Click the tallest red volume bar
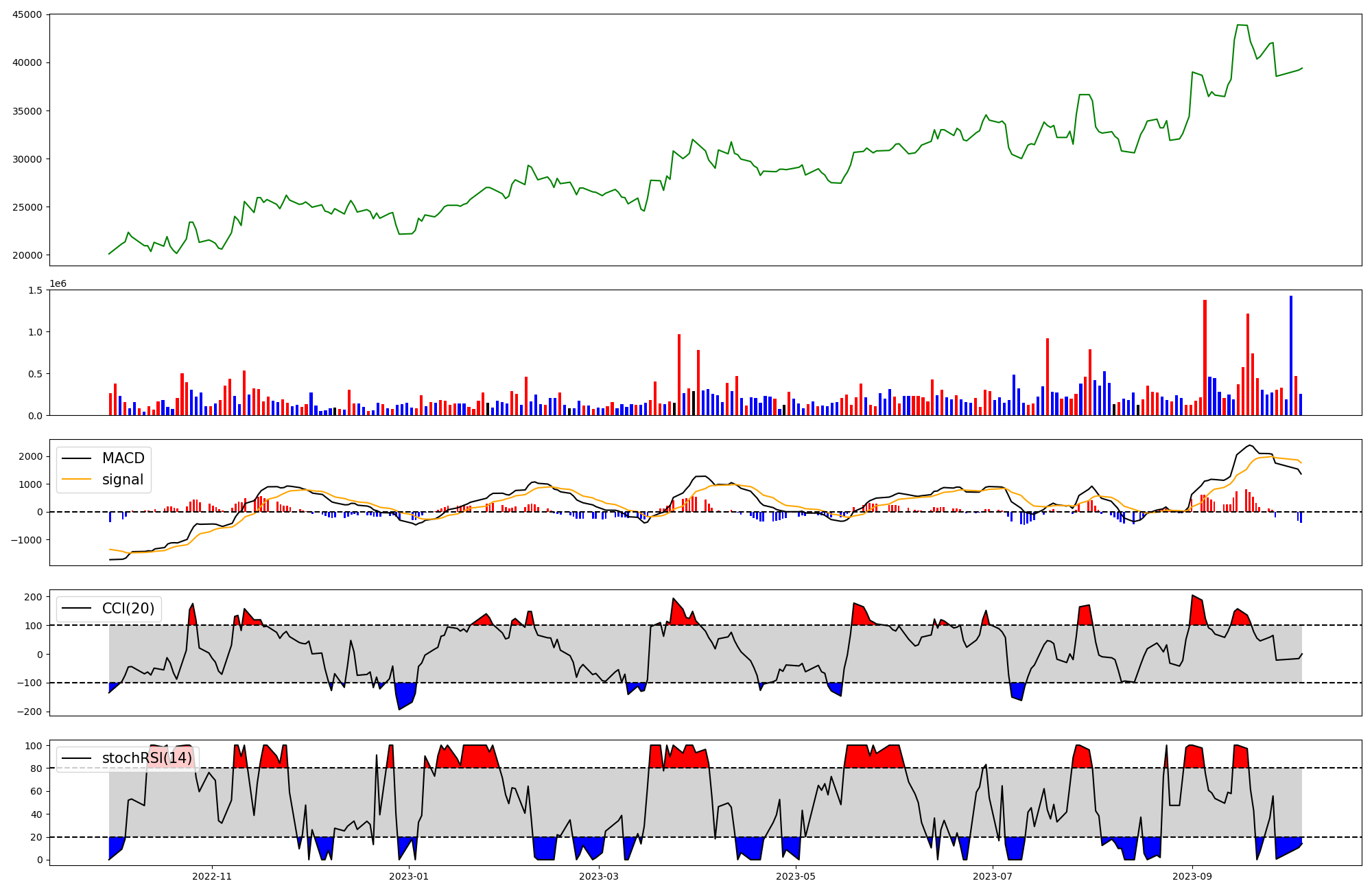 pyautogui.click(x=1205, y=357)
